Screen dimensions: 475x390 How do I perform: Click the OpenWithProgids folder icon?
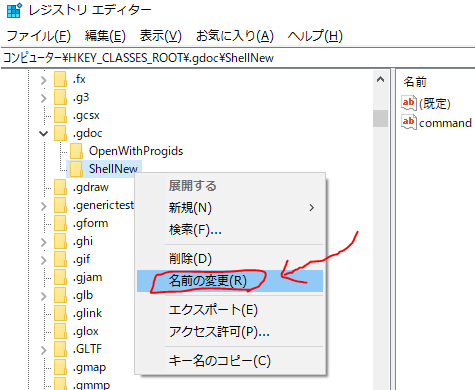click(x=77, y=151)
